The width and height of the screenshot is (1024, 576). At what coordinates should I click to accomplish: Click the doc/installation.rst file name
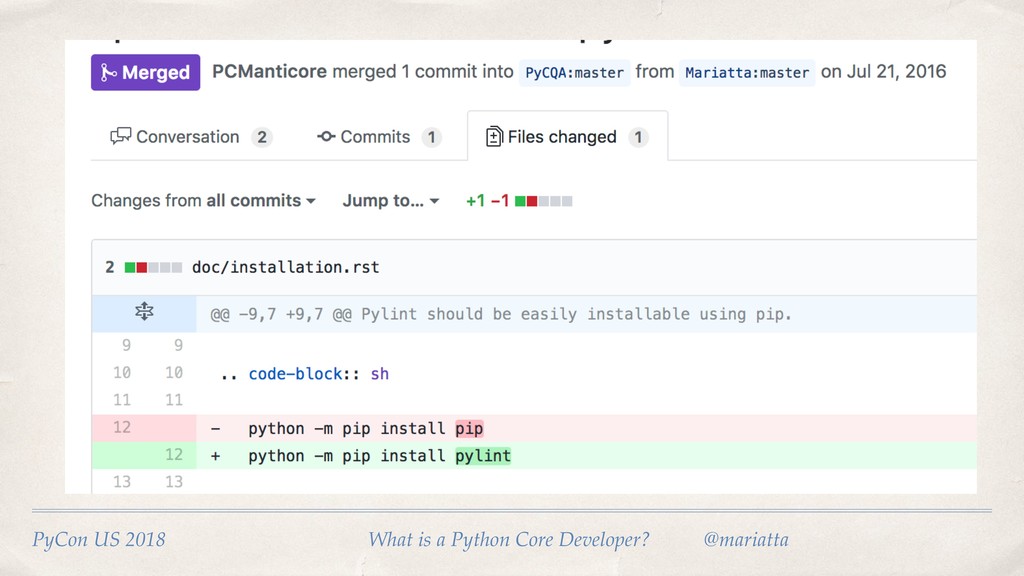(x=286, y=267)
